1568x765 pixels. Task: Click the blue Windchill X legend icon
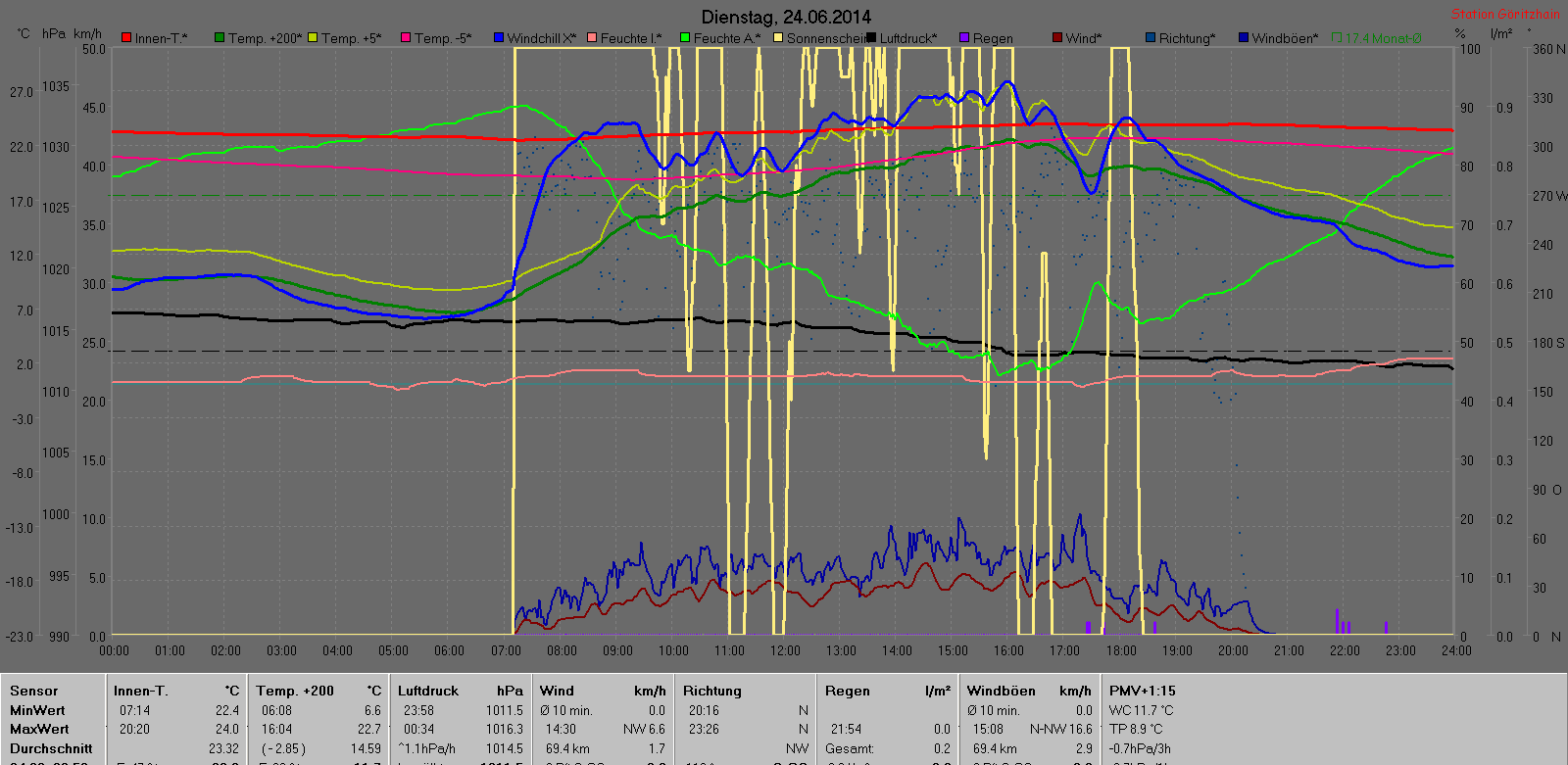[x=499, y=38]
